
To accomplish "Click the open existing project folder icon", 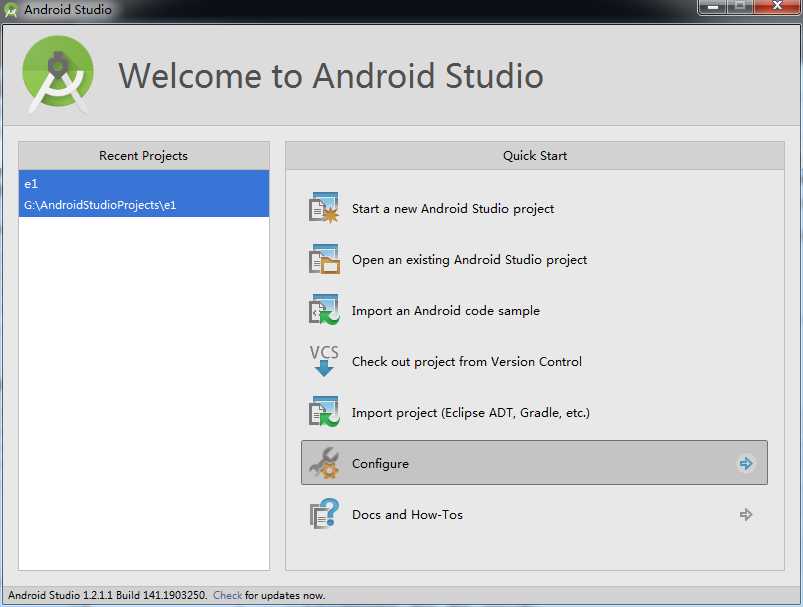I will click(324, 259).
